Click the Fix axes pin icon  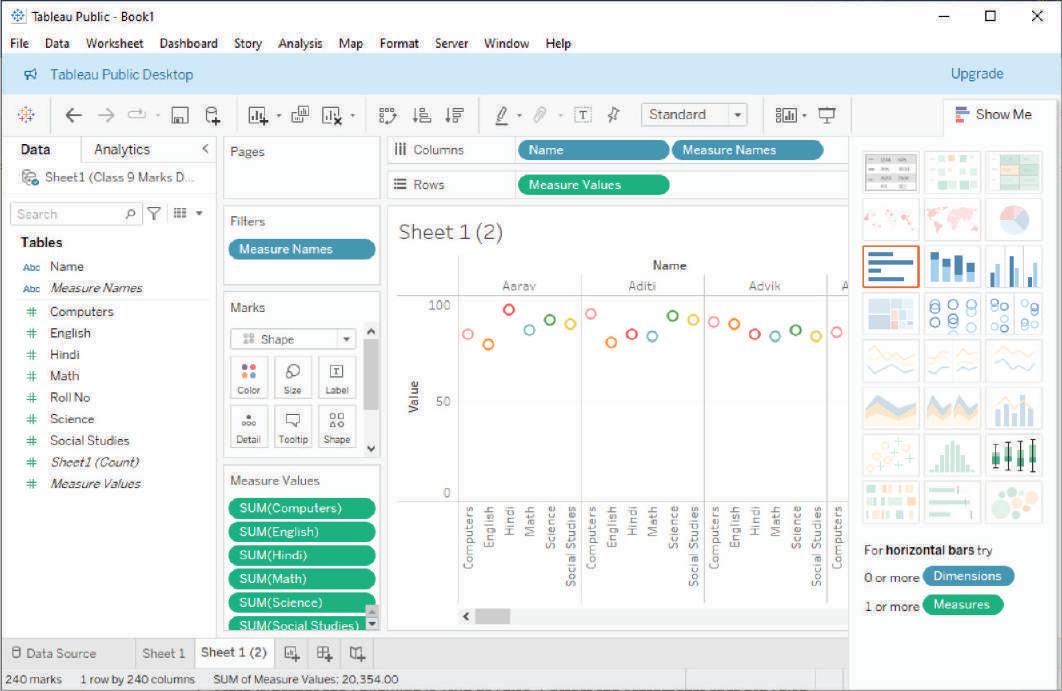[x=614, y=114]
